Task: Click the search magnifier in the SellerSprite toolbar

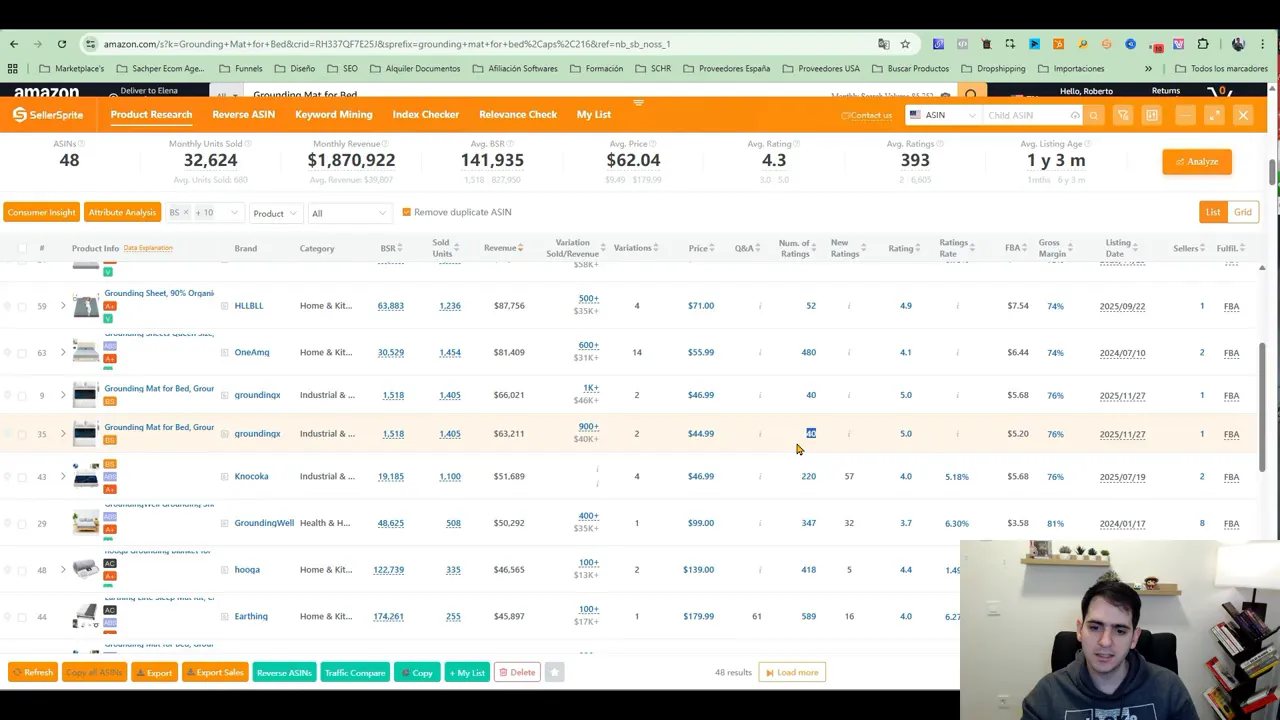Action: coord(1094,115)
